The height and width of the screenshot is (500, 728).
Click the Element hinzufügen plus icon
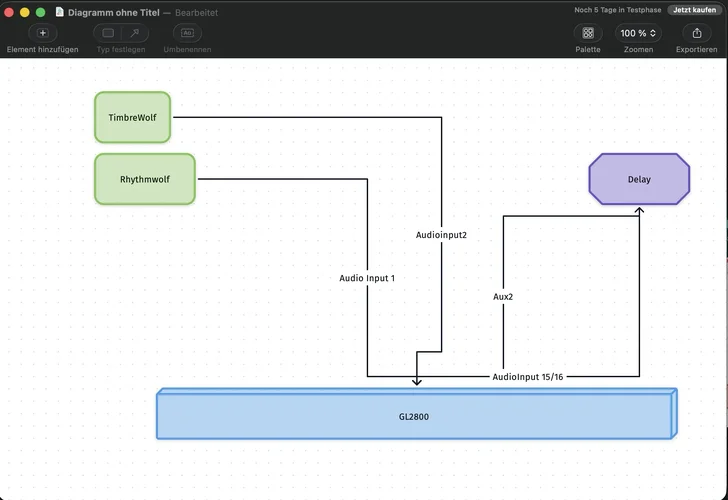[42, 33]
